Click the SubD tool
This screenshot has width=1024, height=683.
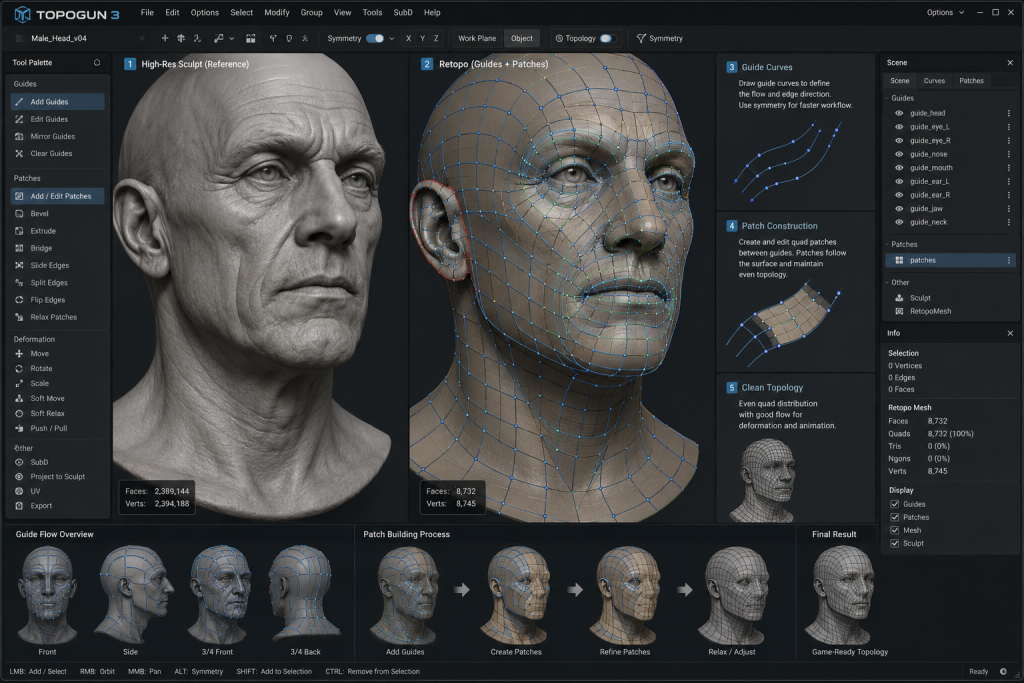(57, 462)
